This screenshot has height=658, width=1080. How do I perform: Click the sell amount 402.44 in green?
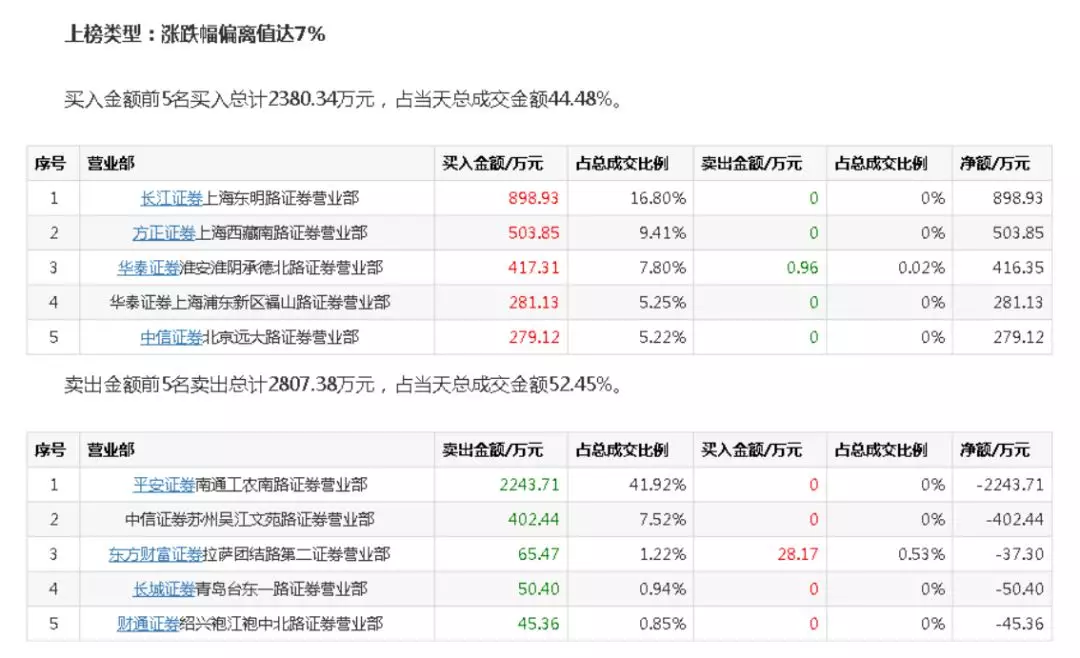click(x=533, y=520)
